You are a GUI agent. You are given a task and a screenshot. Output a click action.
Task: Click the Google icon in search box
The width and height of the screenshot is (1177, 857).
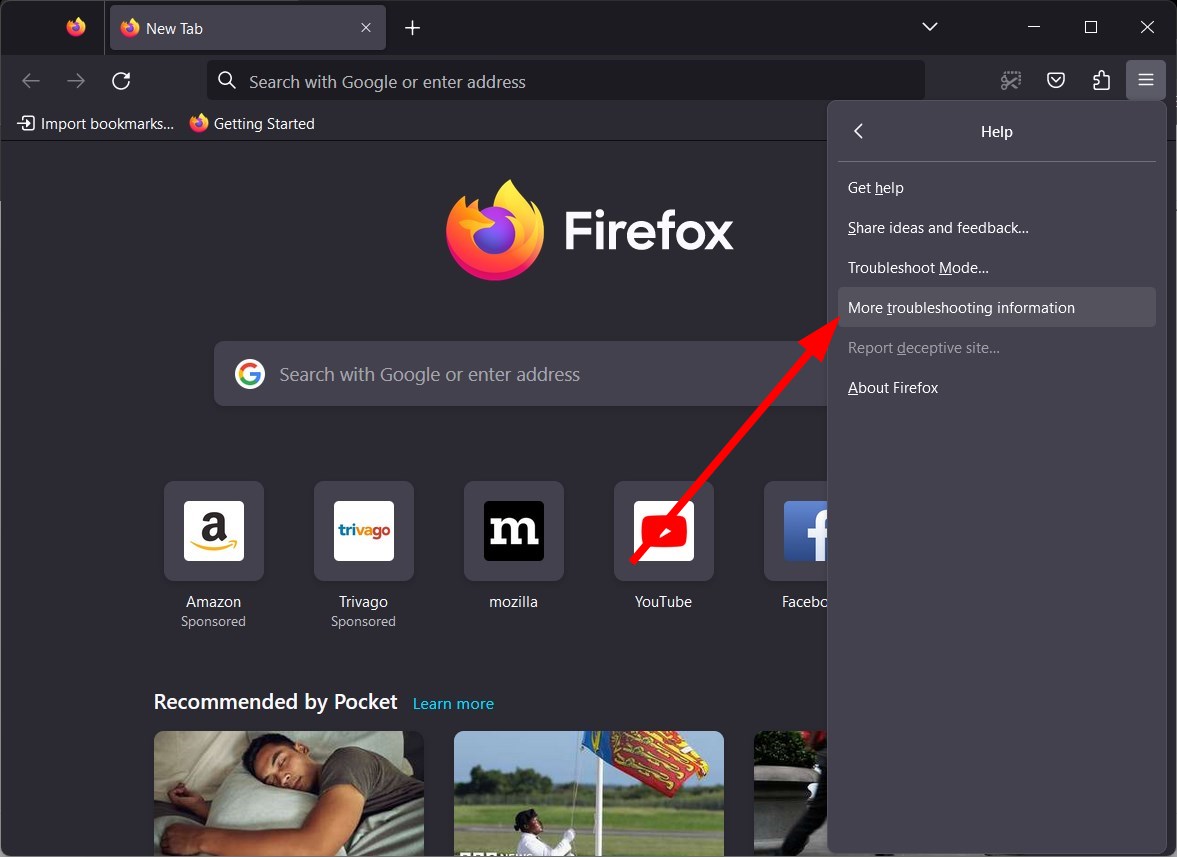pos(250,374)
